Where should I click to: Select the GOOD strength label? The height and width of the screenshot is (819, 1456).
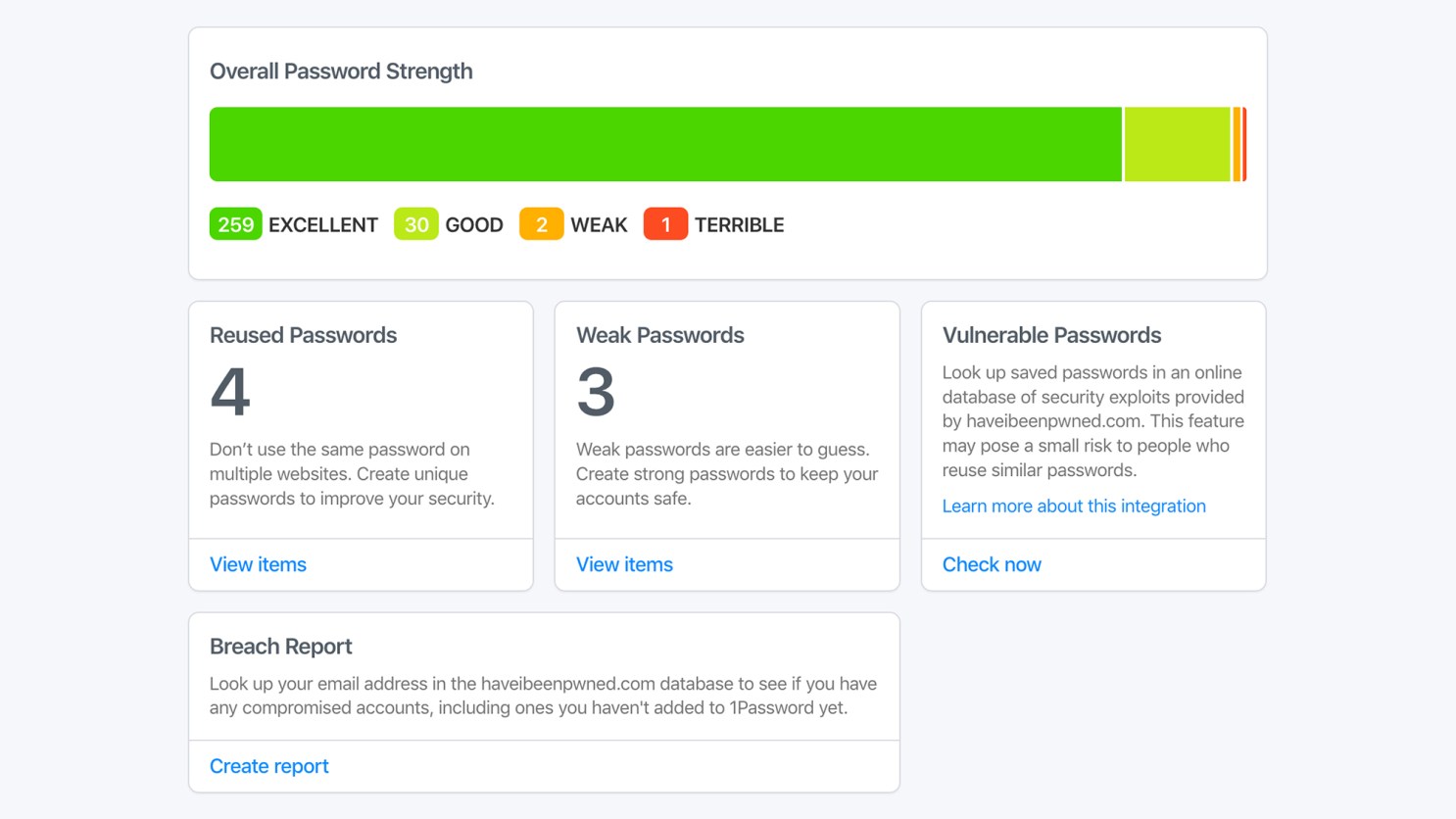coord(474,224)
